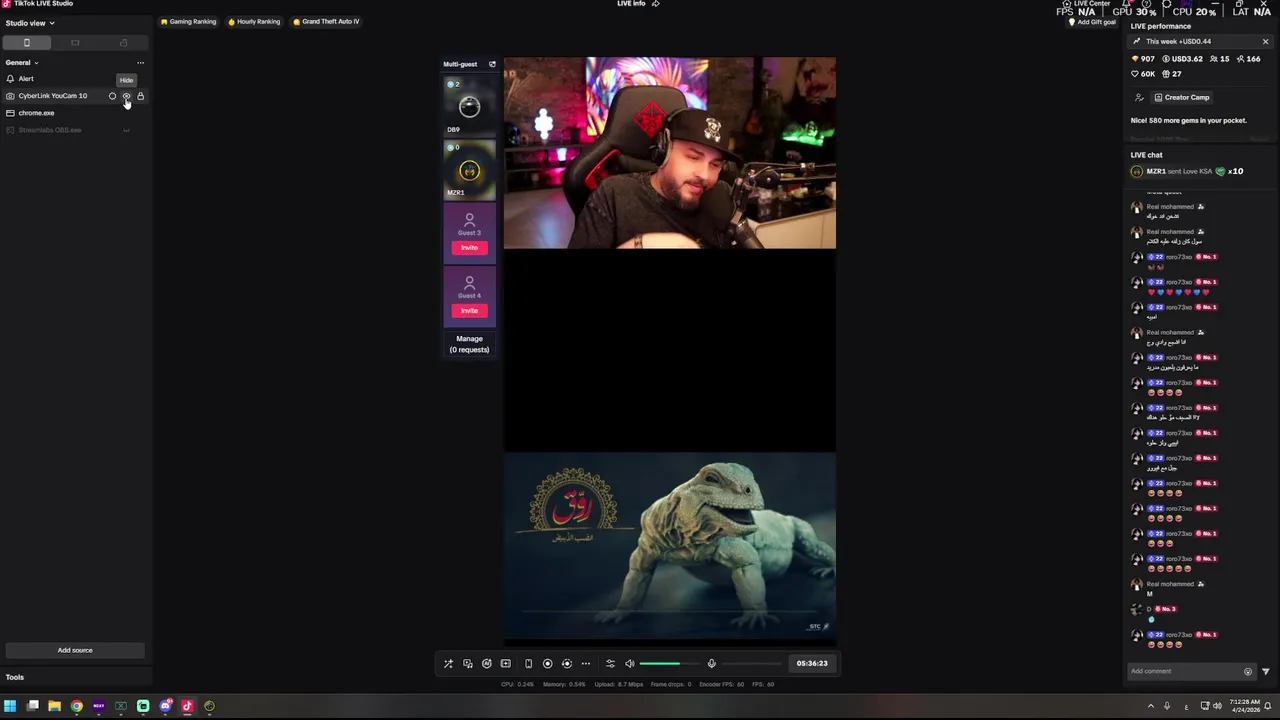Screen dimensions: 1280x720
Task: Open Manage guest requests
Action: tap(469, 344)
